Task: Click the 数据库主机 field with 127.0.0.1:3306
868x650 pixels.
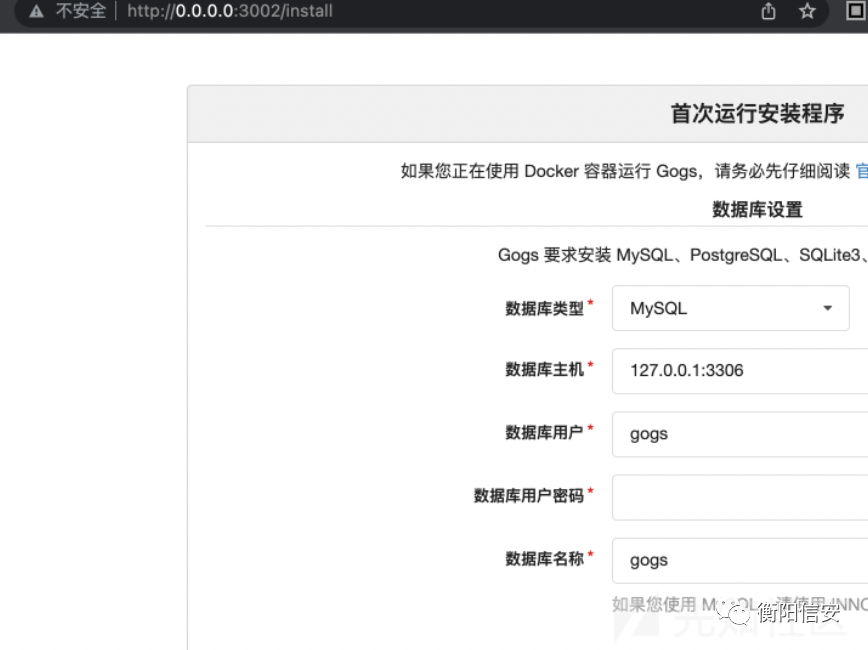Action: coord(740,370)
